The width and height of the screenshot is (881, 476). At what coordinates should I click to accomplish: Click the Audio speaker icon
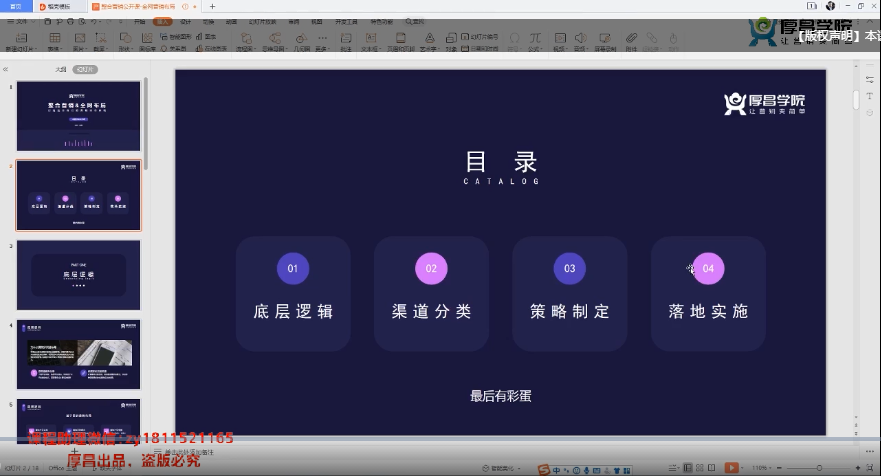[580, 39]
